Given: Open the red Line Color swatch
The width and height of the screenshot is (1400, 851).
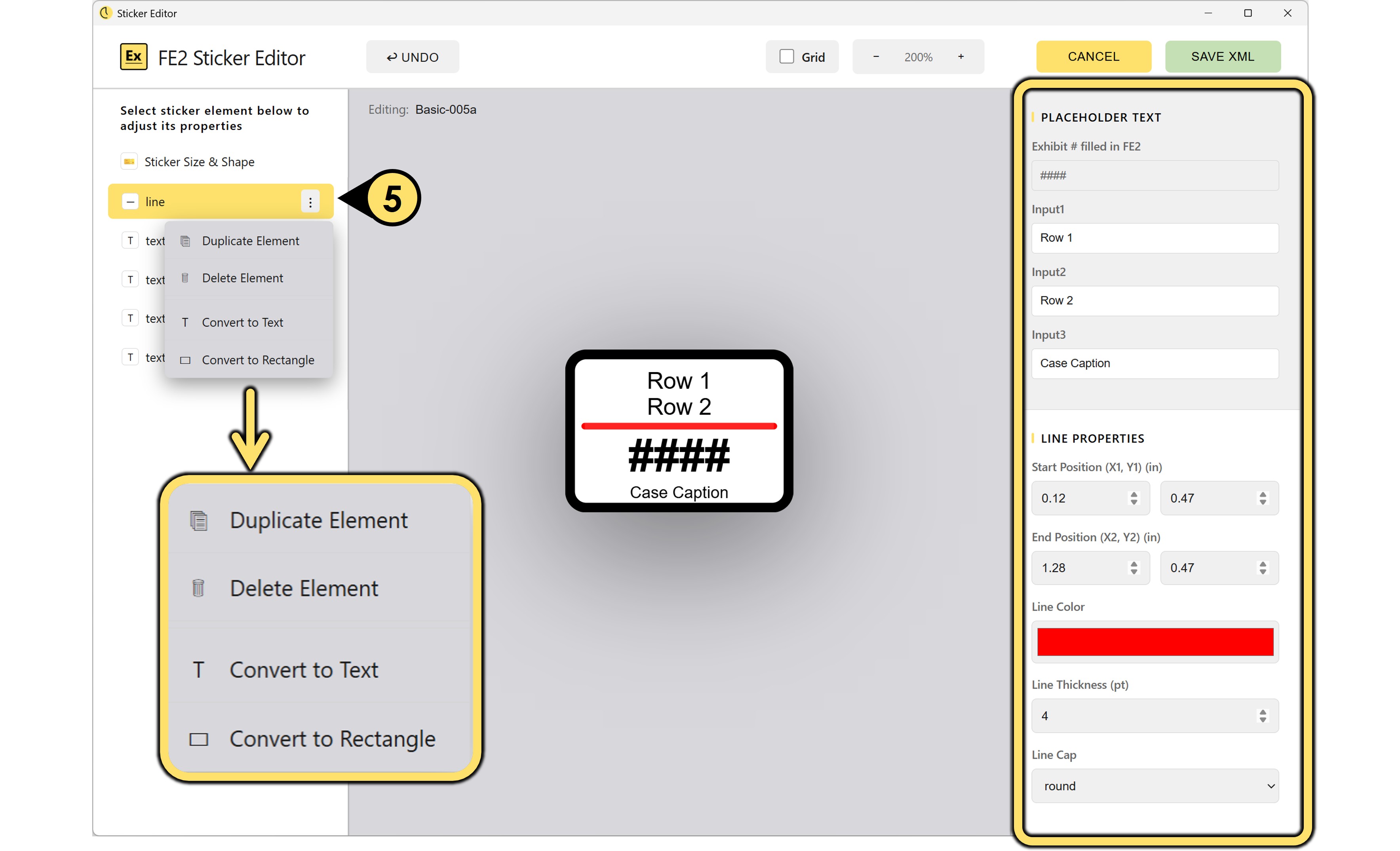Looking at the screenshot, I should (1155, 641).
